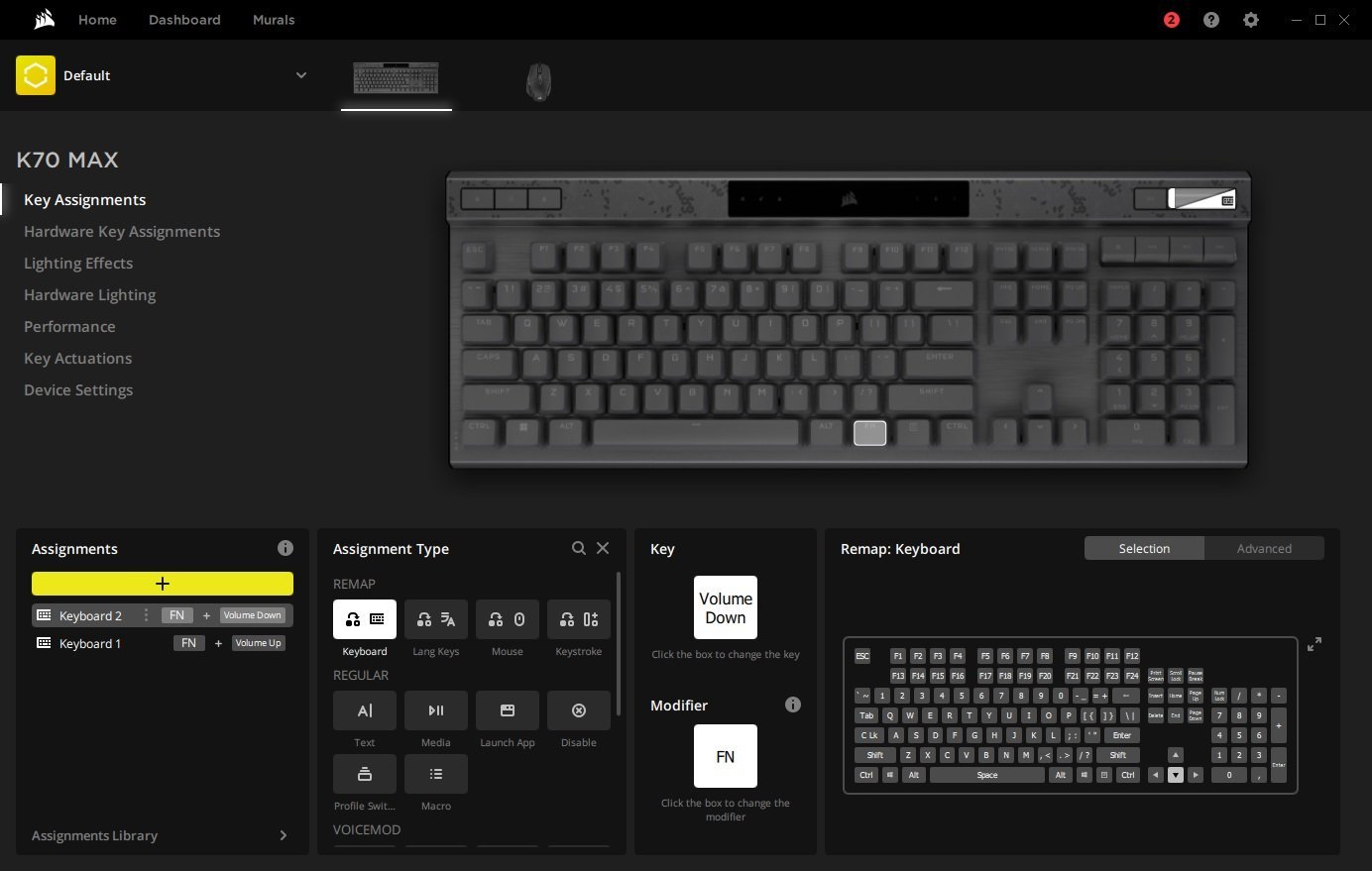
Task: Choose Profile Switch assignment type
Action: point(365,774)
